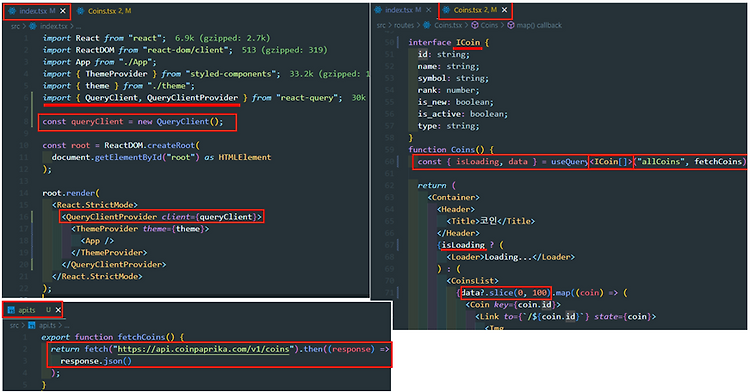
Task: Open the coinpaprika API URL link
Action: [203, 349]
